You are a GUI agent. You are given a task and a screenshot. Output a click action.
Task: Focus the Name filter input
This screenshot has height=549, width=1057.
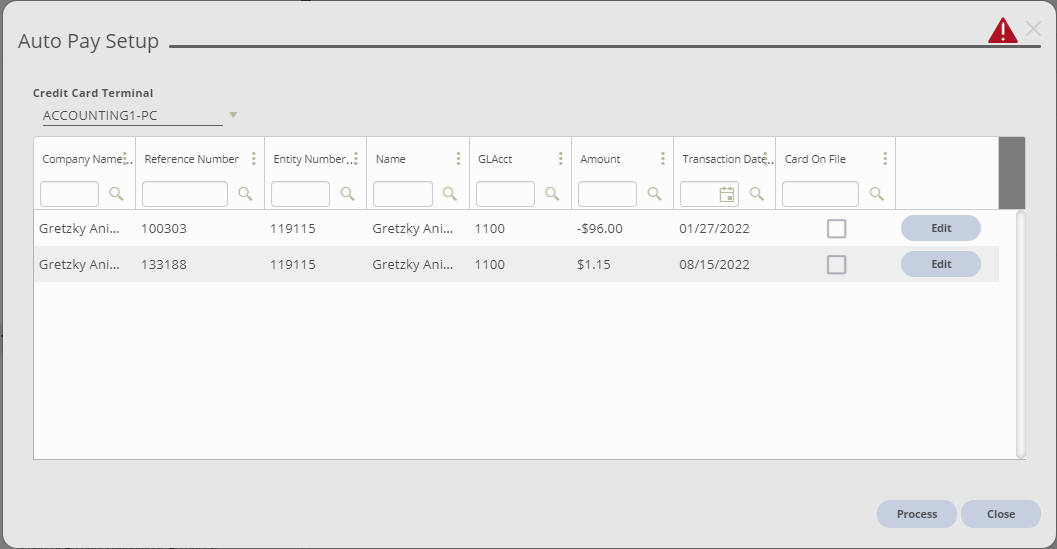pyautogui.click(x=403, y=194)
